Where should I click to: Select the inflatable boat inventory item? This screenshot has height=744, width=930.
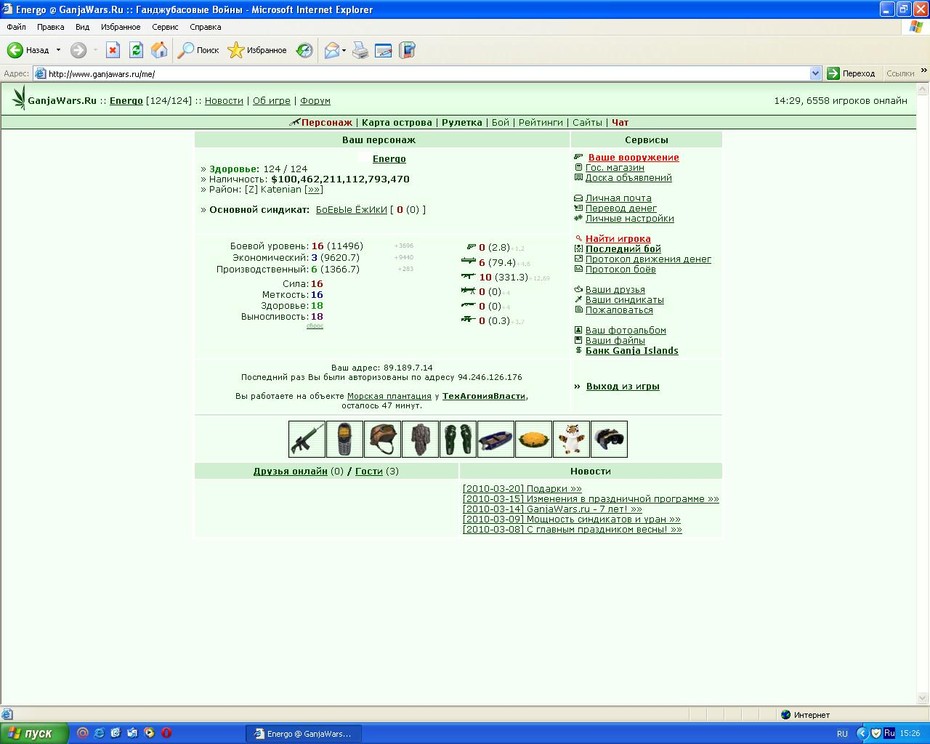[495, 440]
